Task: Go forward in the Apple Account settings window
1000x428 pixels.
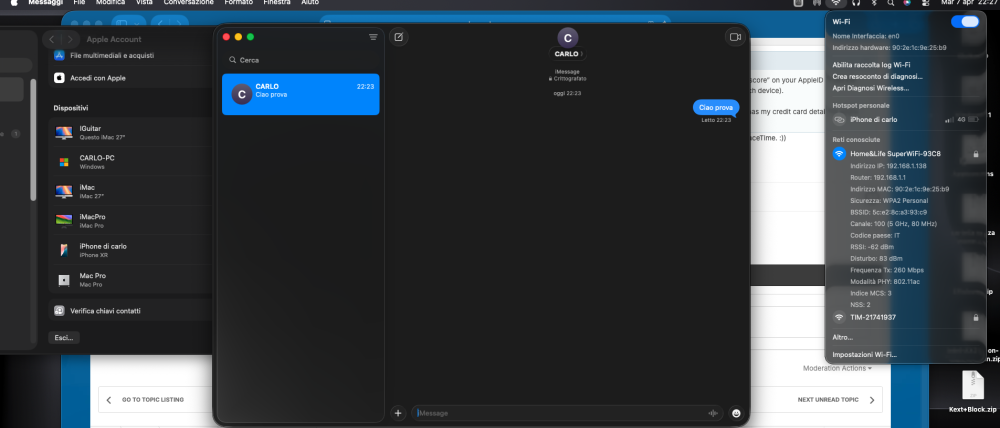Action: (x=70, y=40)
